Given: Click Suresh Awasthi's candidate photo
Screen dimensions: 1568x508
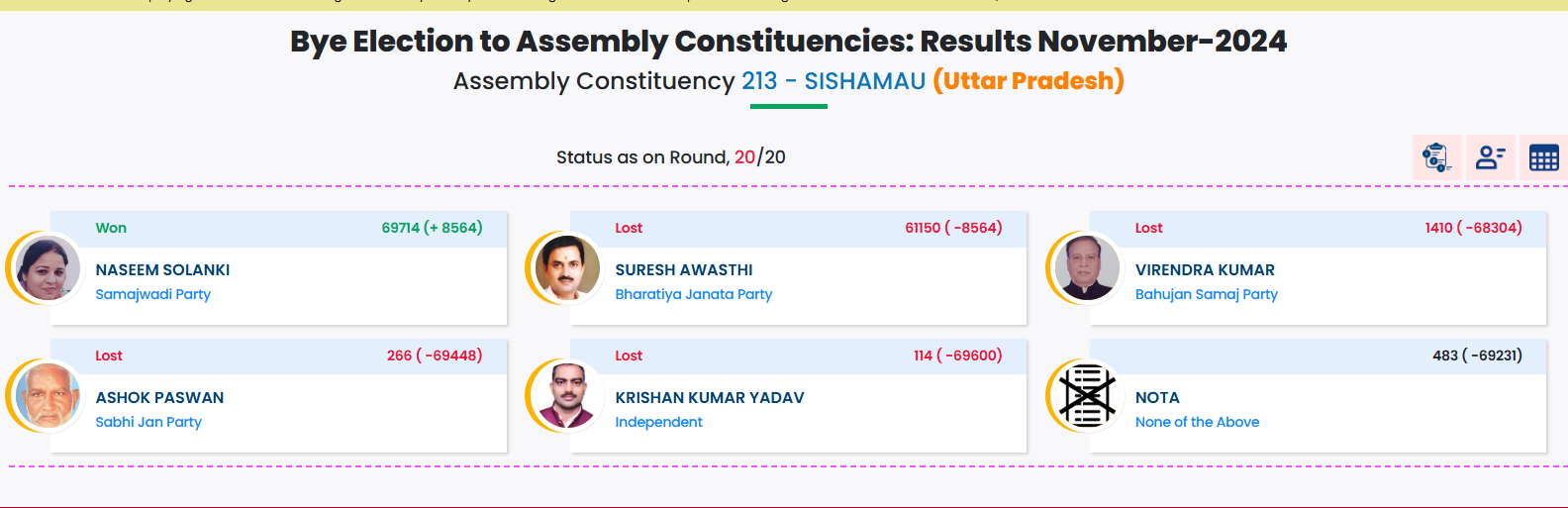Looking at the screenshot, I should [567, 268].
